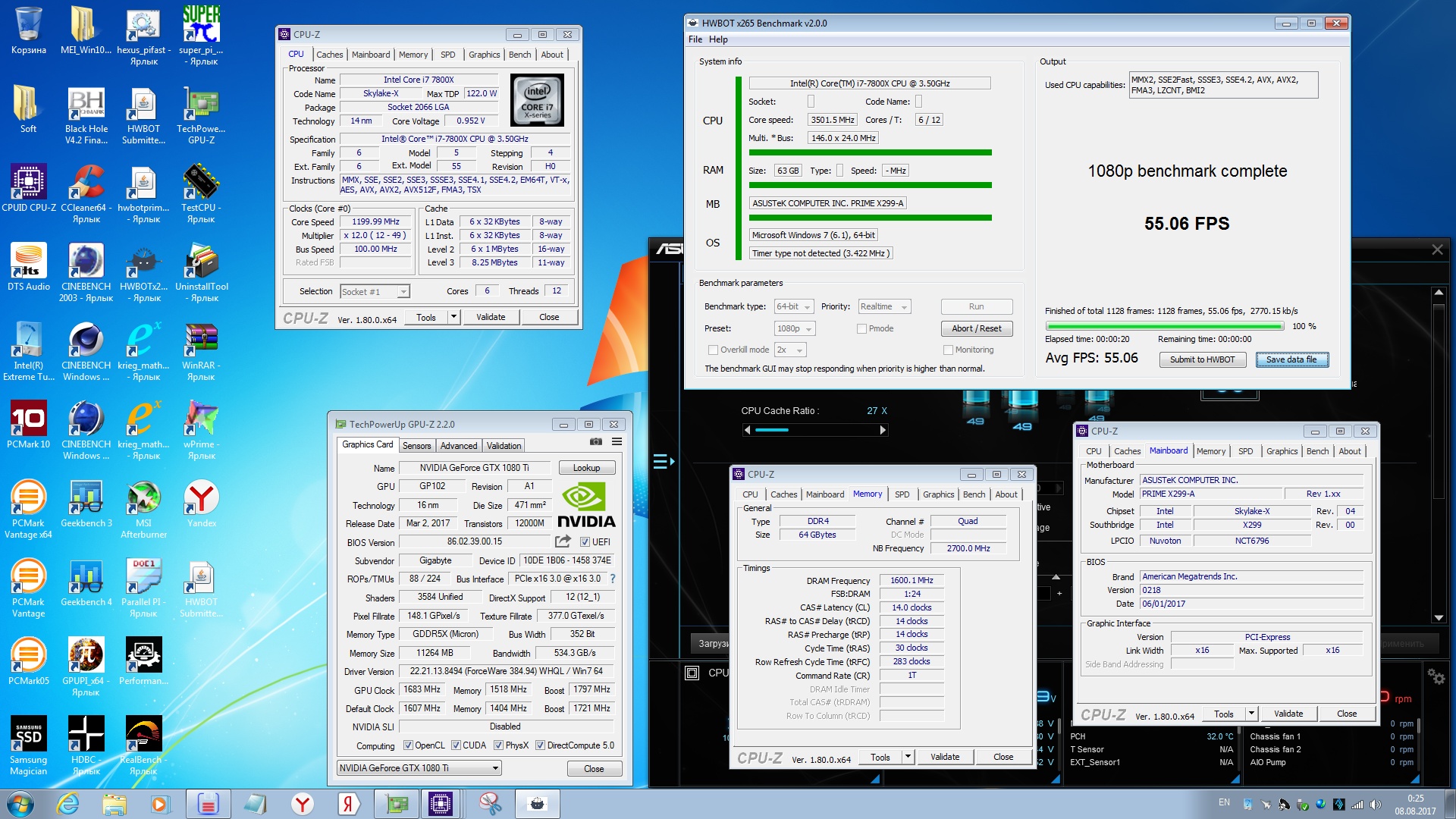Image resolution: width=1456 pixels, height=819 pixels.
Task: Enable Pmode checkbox in HWBOT benchmark
Action: pyautogui.click(x=861, y=328)
